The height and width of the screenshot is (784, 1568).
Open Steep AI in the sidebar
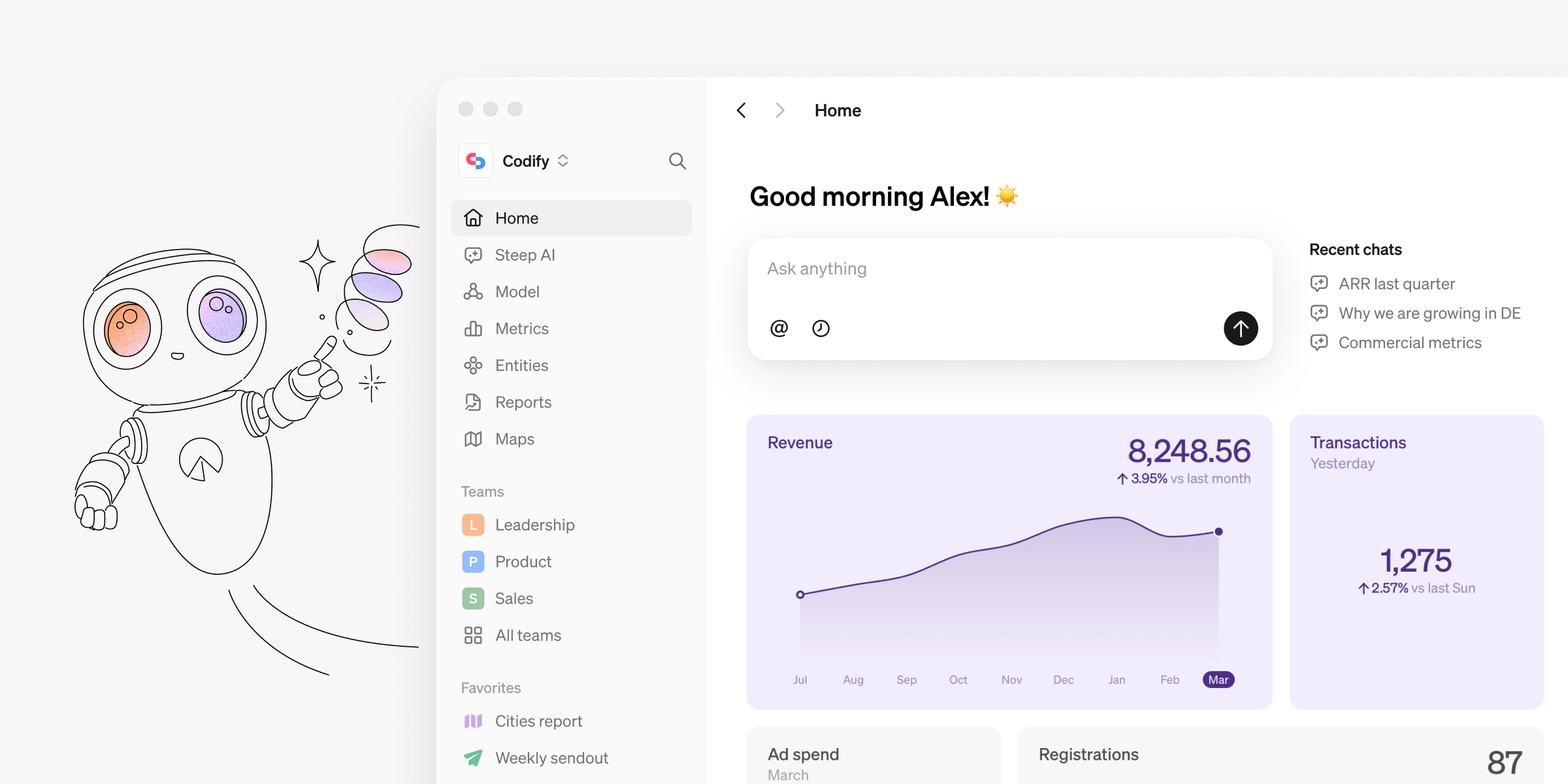point(525,255)
